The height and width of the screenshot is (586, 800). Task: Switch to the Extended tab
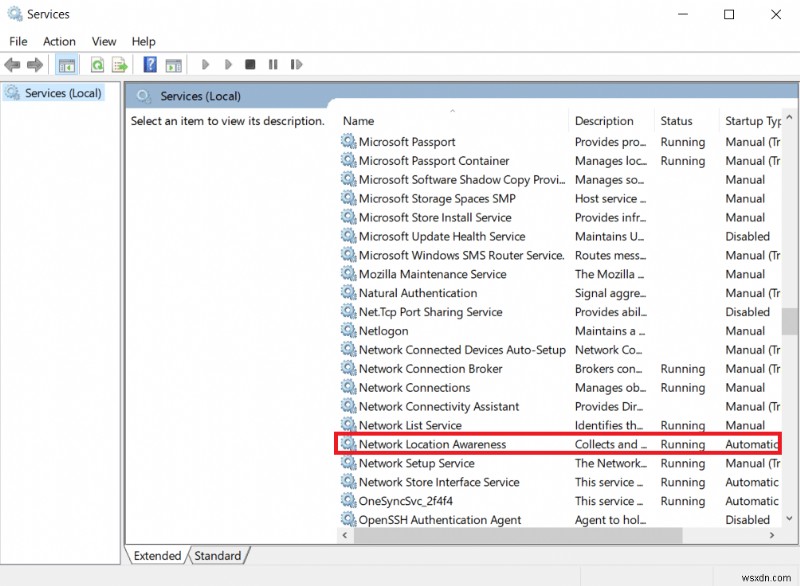(156, 555)
